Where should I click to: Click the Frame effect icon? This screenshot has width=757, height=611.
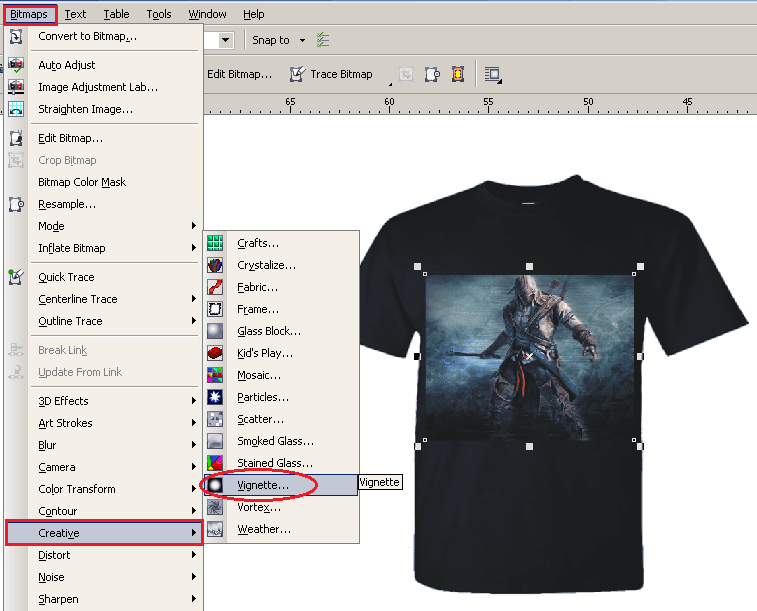coord(215,309)
